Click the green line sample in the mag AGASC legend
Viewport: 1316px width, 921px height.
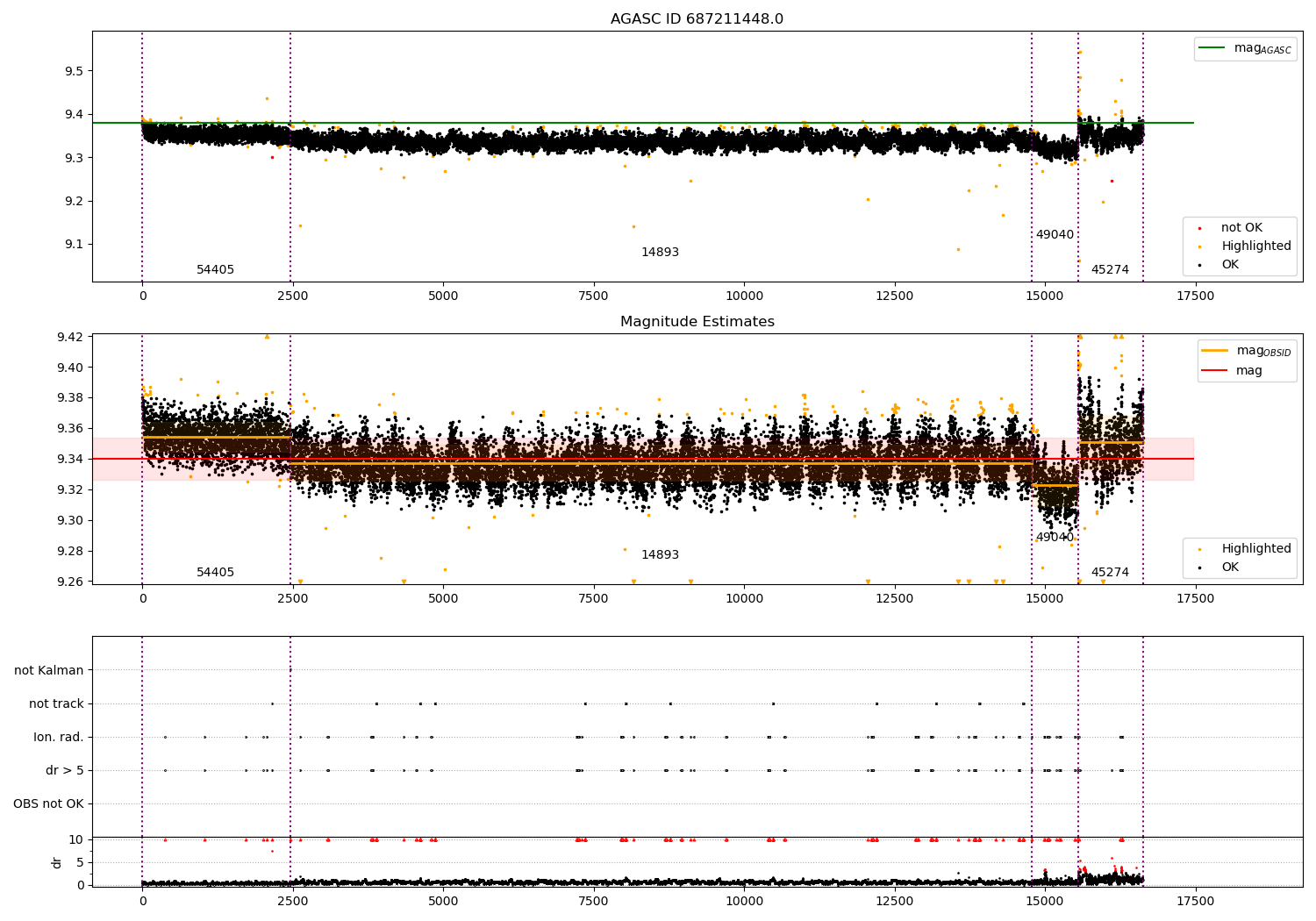[1213, 48]
